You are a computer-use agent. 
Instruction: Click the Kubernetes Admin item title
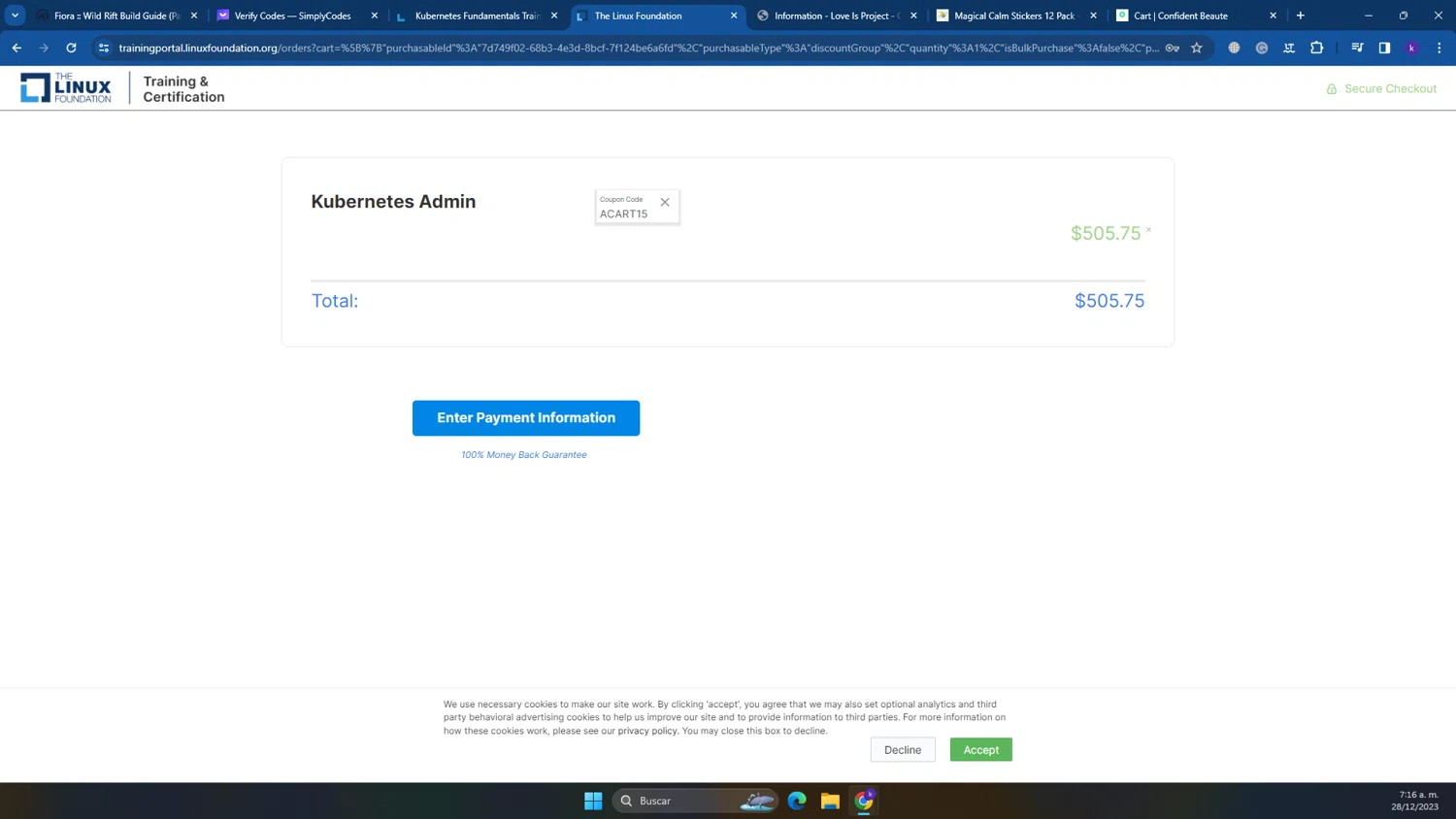click(x=393, y=202)
